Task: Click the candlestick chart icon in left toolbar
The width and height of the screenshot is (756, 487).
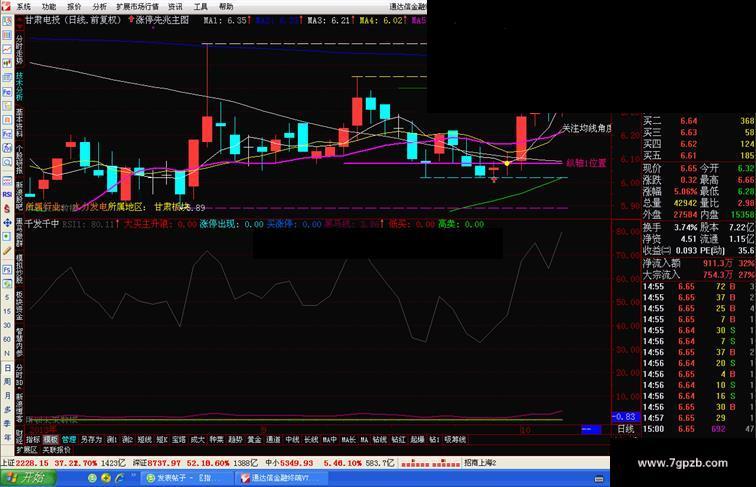Action: click(x=7, y=63)
